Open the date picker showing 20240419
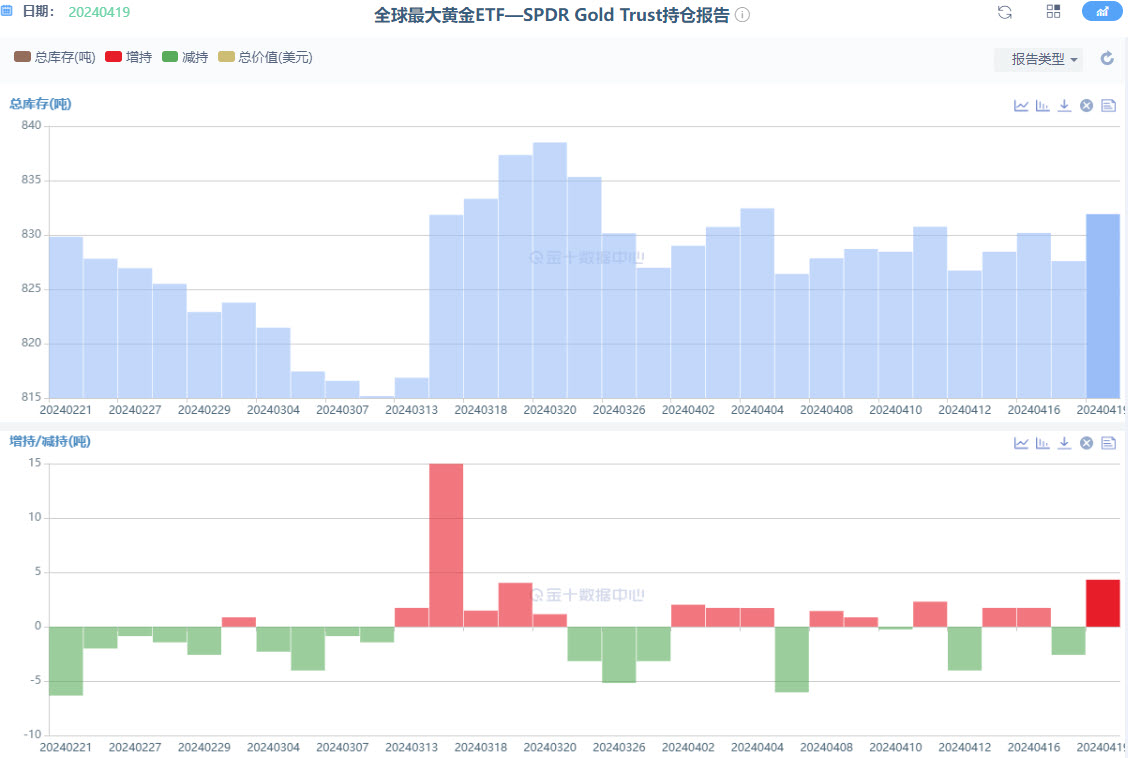Viewport: 1128px width, 758px height. point(99,12)
